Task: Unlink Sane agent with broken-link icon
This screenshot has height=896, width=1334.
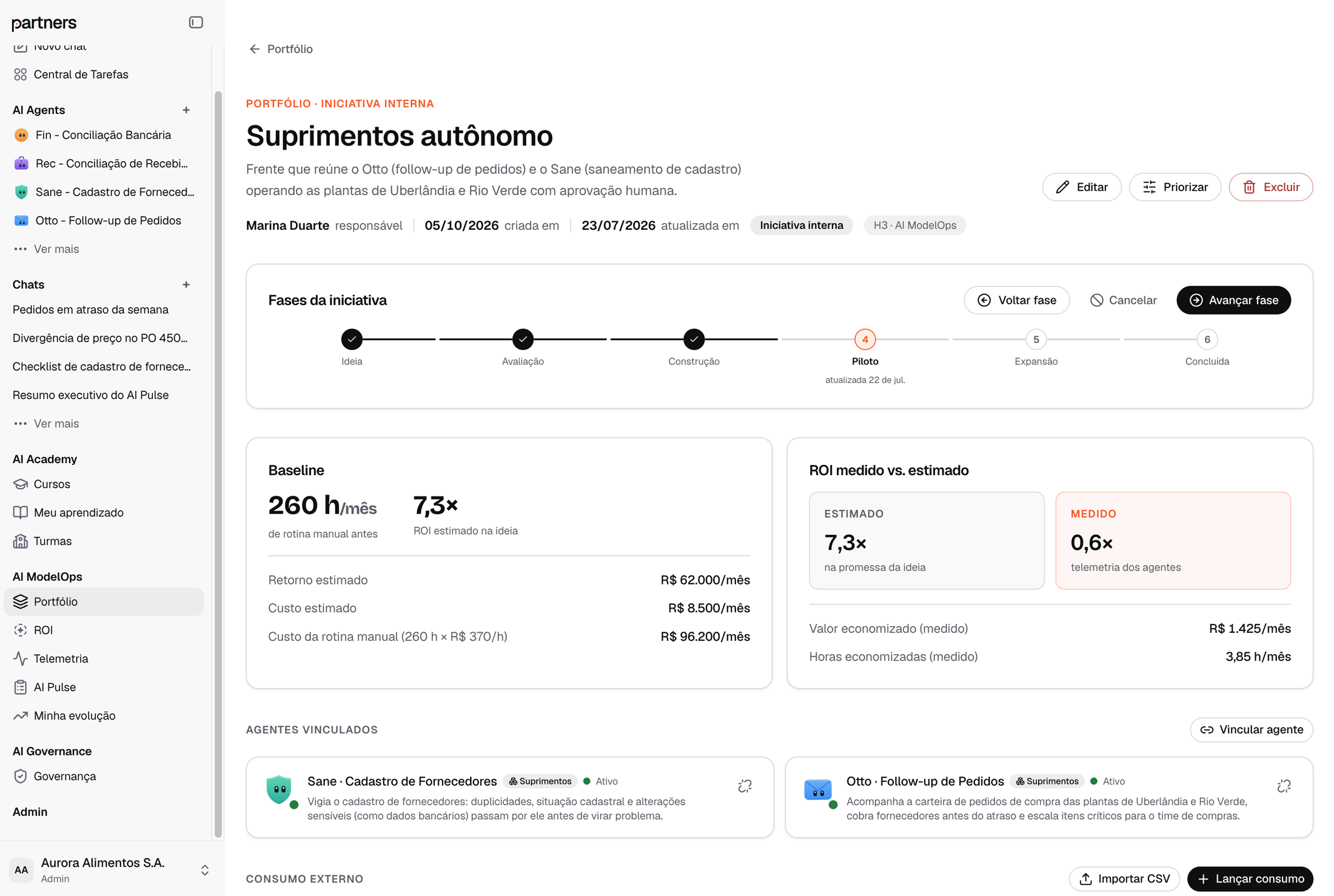Action: coord(745,786)
